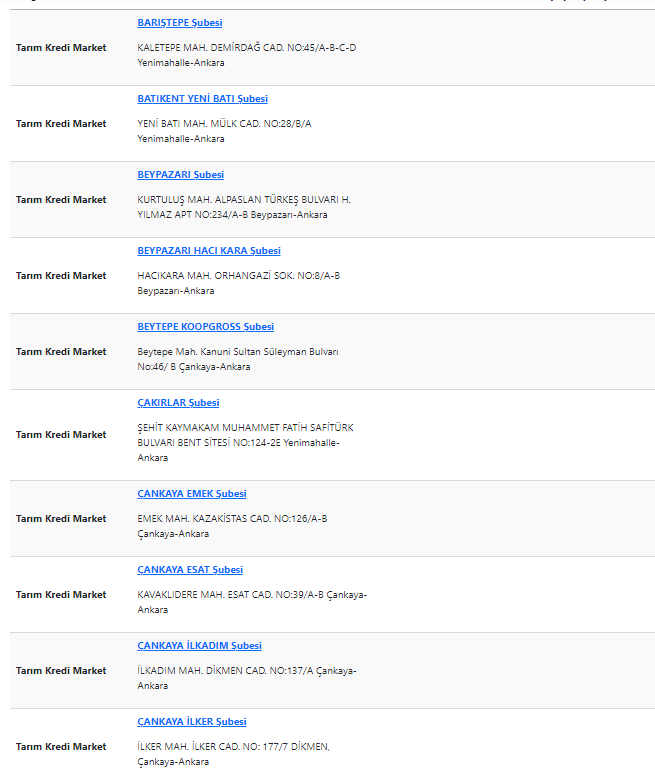Click address EMEK MAH. KAZAKİSTAS CAD. NO:126/A-B

[232, 519]
